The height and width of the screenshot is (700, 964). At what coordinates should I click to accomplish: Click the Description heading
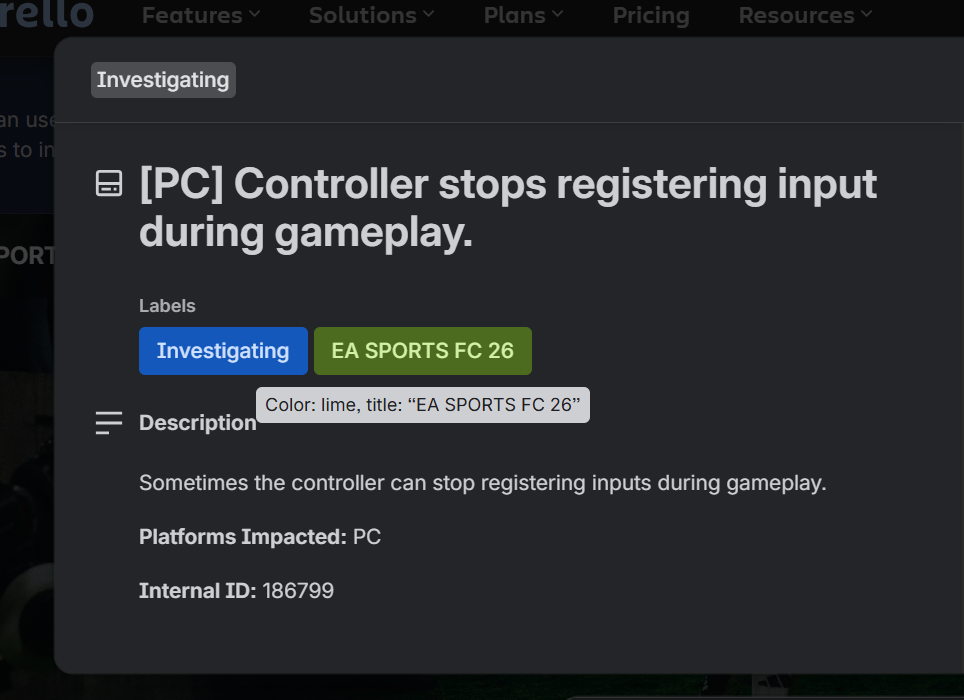tap(198, 423)
